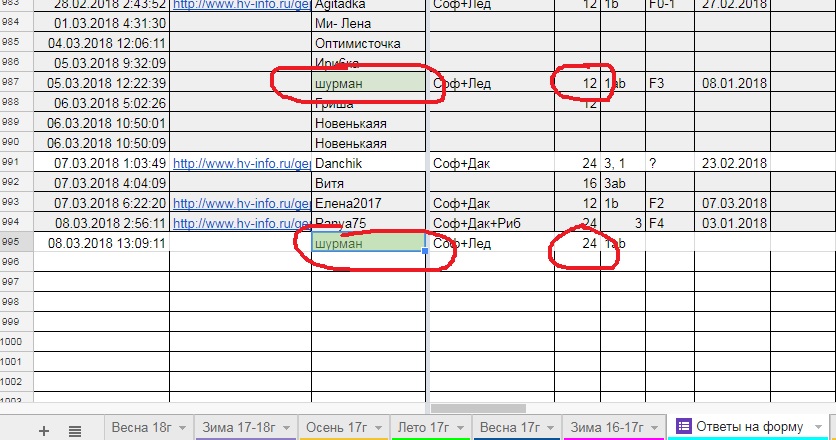
Task: Click the Соф+Дак+Риб cell
Action: click(x=490, y=223)
